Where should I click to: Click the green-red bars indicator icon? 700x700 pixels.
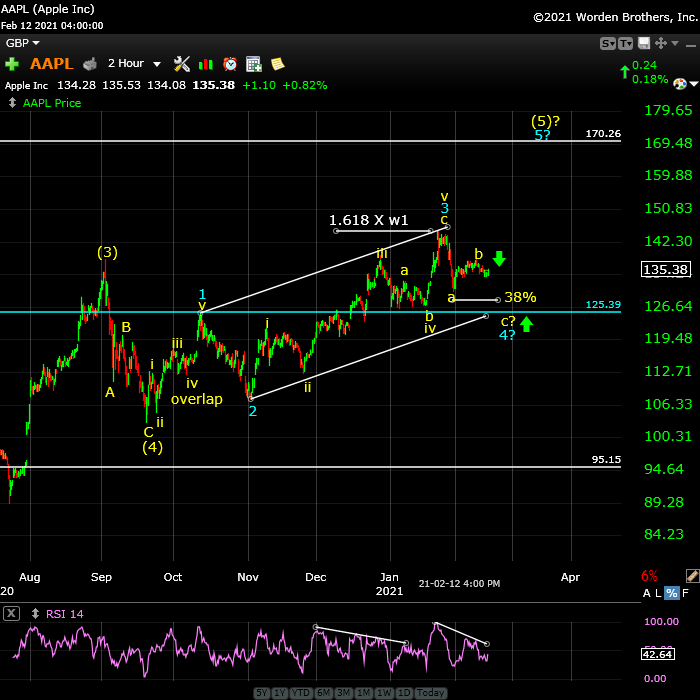point(206,64)
